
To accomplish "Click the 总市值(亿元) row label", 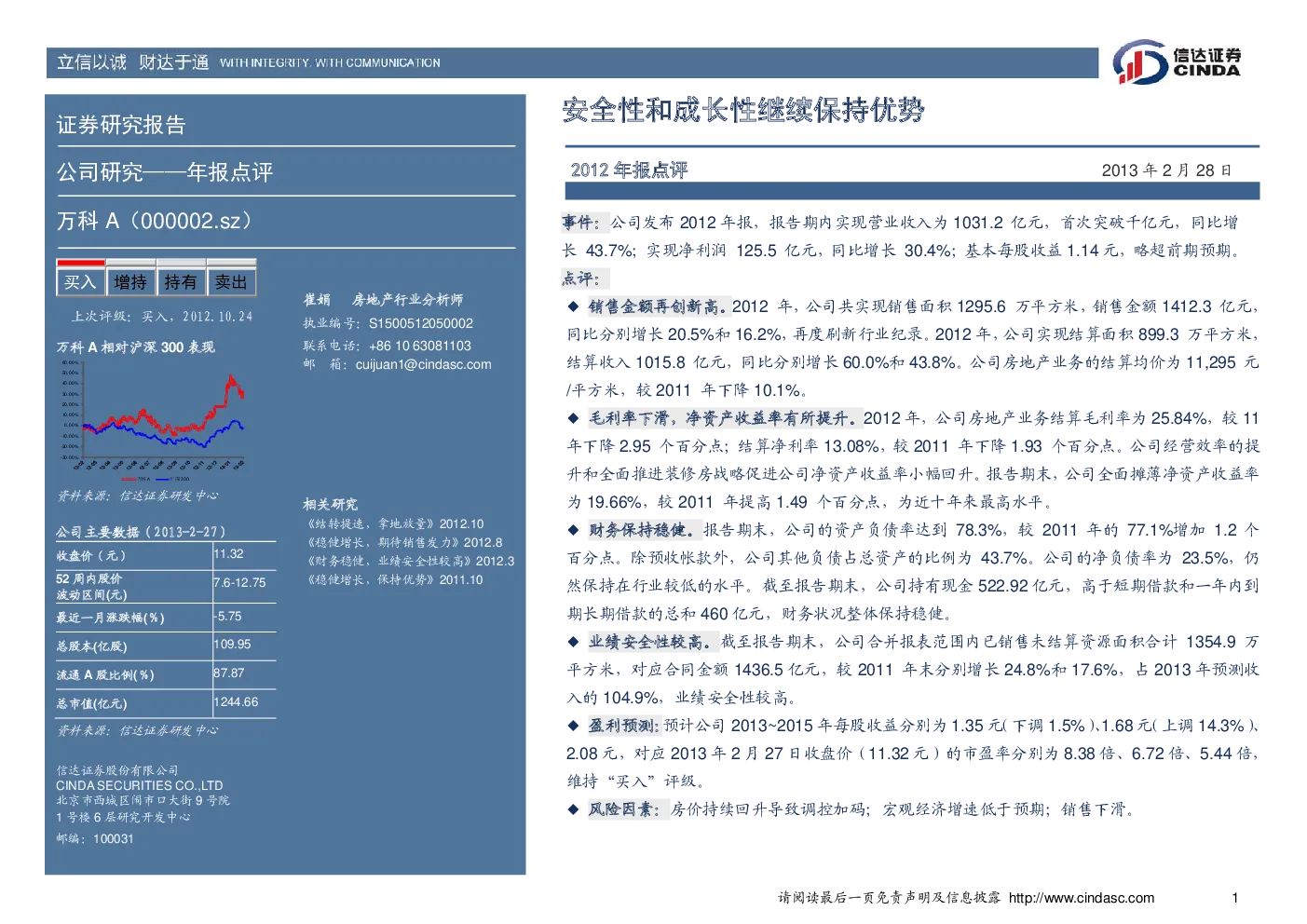I will (90, 703).
